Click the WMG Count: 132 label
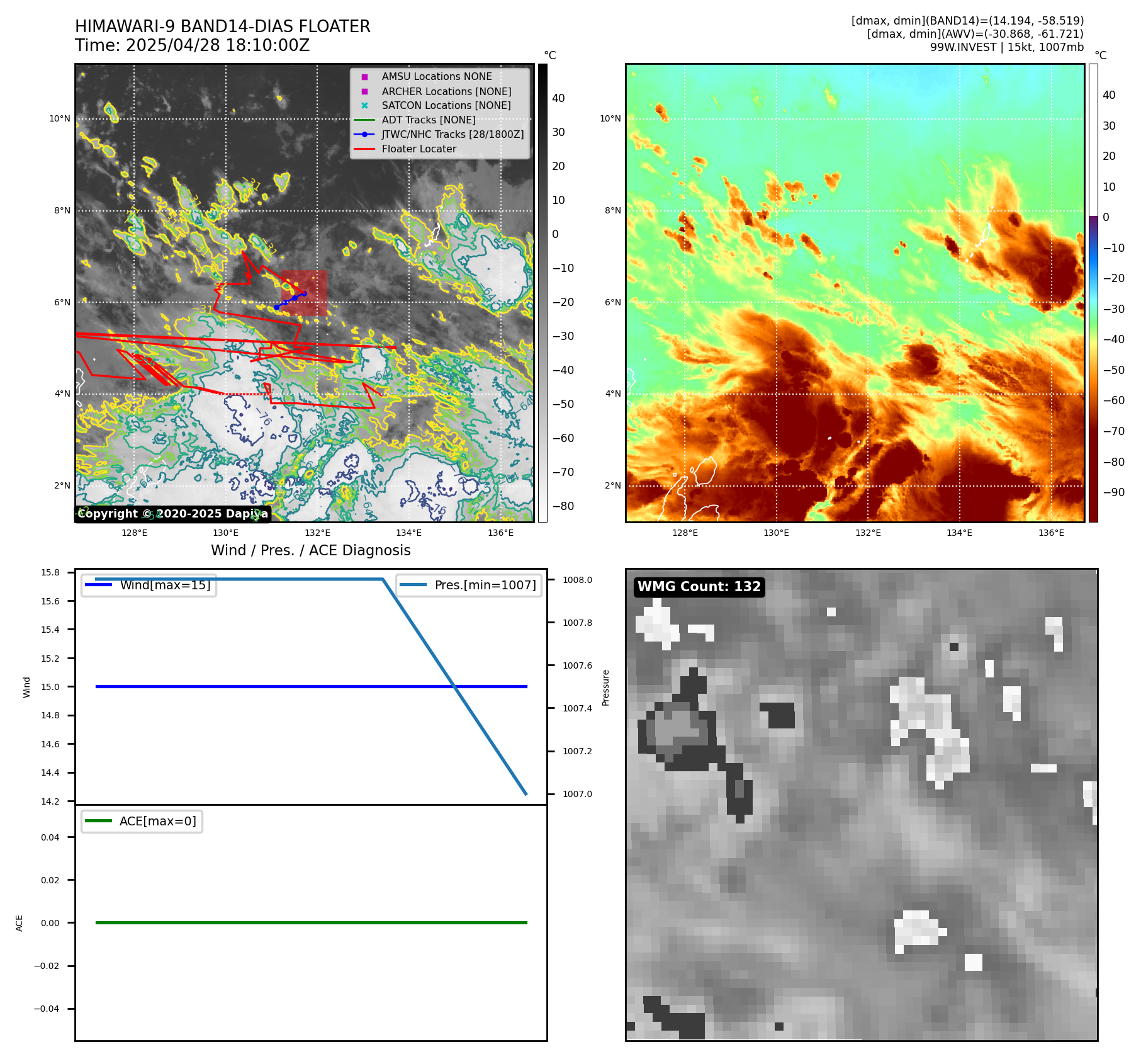This screenshot has width=1141, height=1064. (x=699, y=587)
